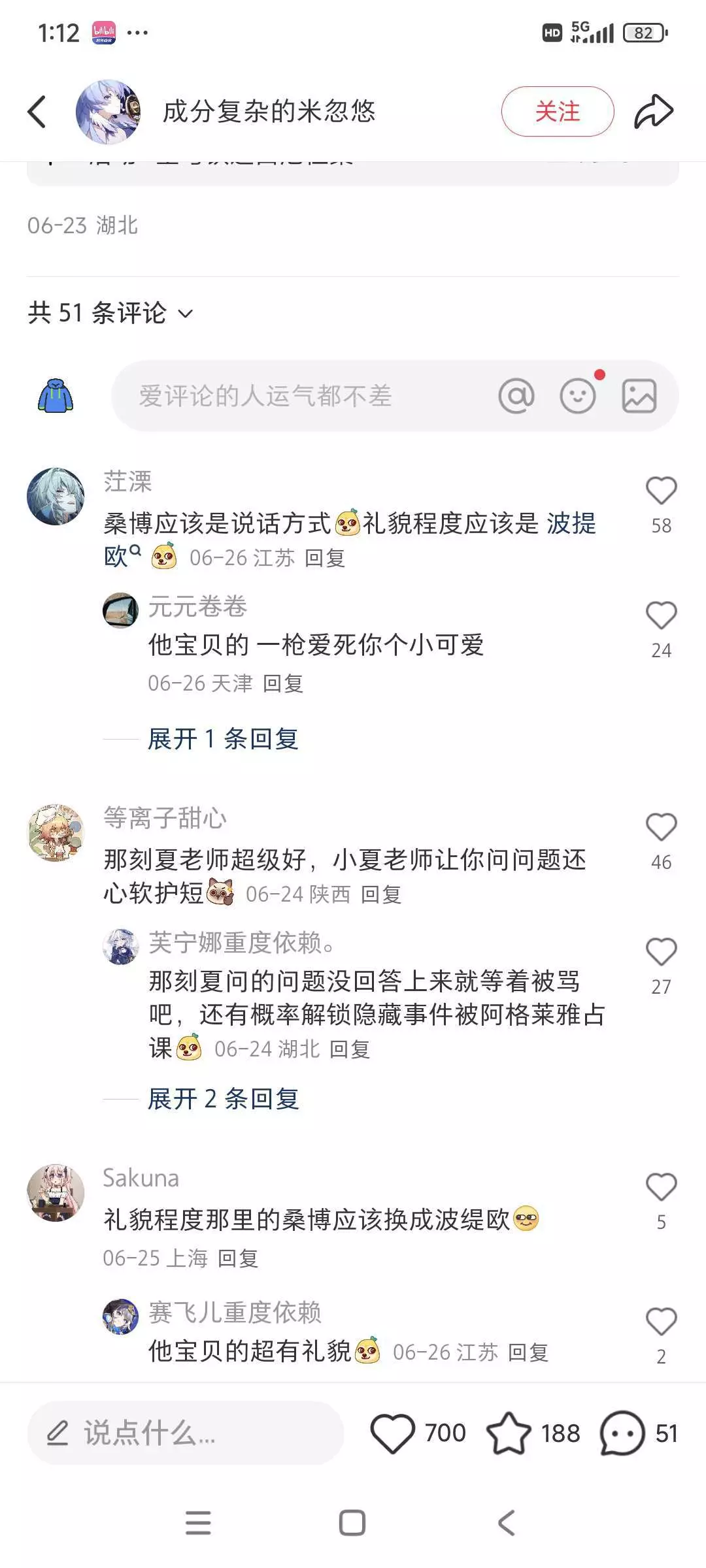Image resolution: width=706 pixels, height=1568 pixels.
Task: Like 茳溧's comment with 58 likes
Action: (661, 491)
